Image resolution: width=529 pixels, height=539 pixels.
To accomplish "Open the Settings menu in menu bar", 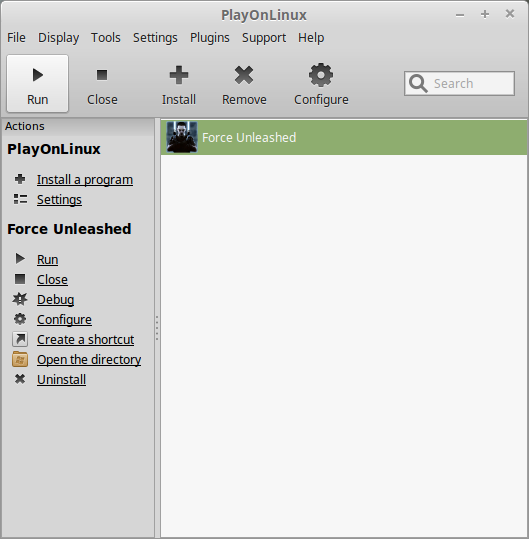I will (x=155, y=37).
